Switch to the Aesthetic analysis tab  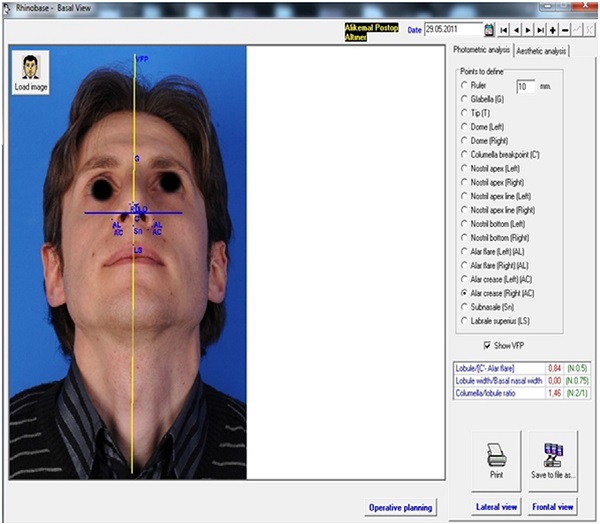coord(541,50)
